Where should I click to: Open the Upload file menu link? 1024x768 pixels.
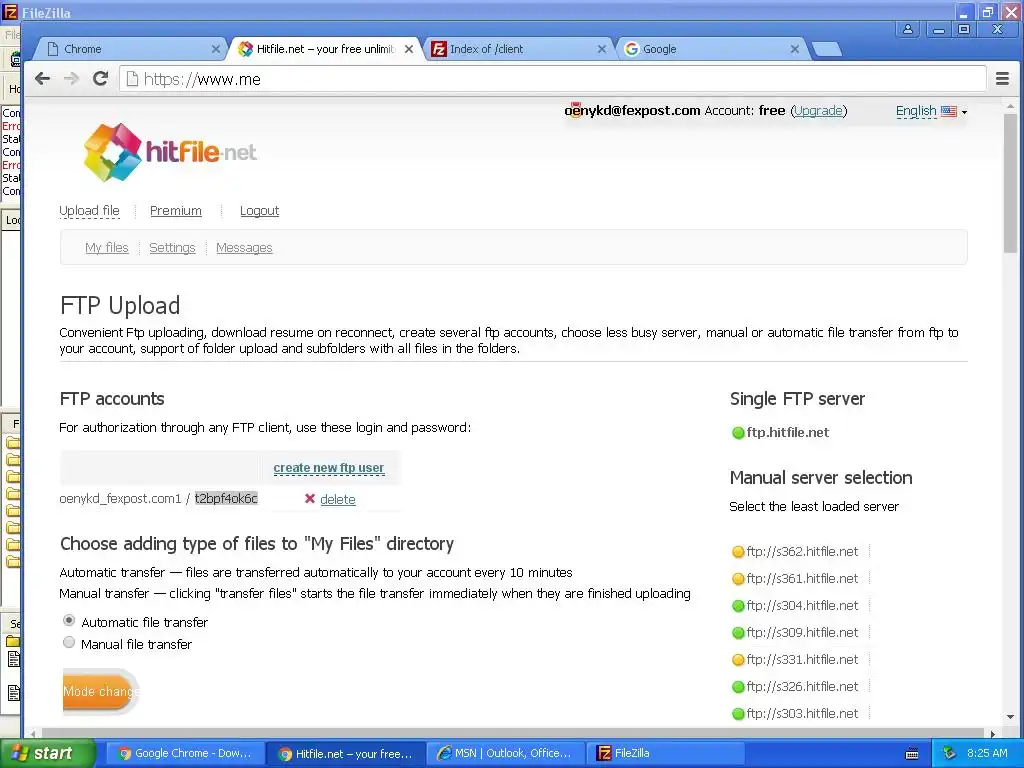tap(89, 210)
